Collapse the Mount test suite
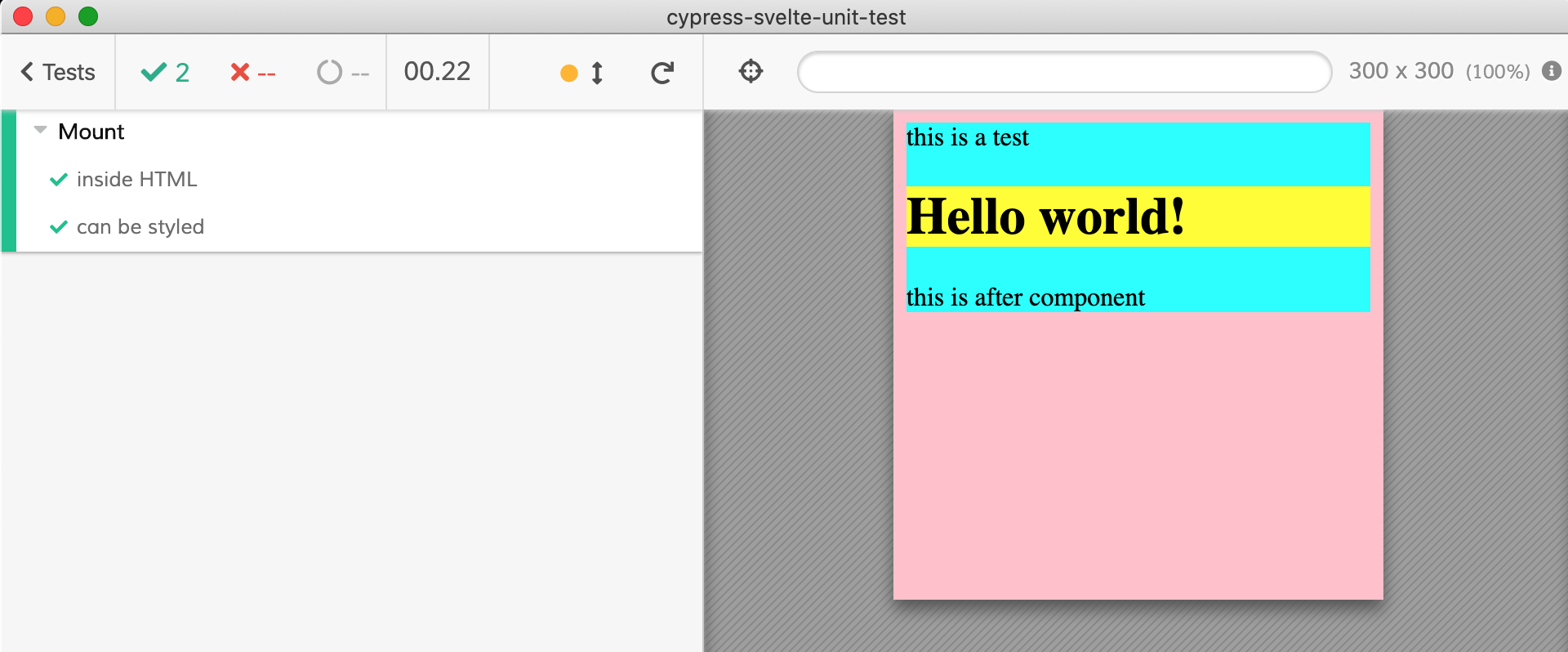The image size is (1568, 652). 40,130
